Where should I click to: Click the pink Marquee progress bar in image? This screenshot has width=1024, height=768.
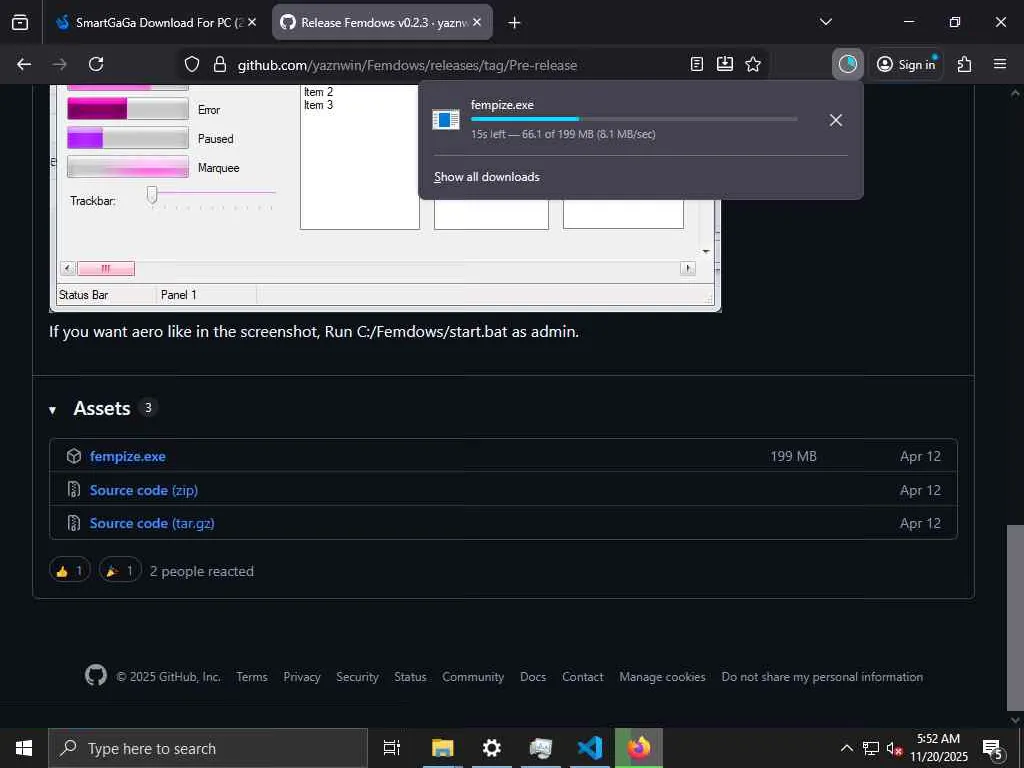tap(128, 167)
